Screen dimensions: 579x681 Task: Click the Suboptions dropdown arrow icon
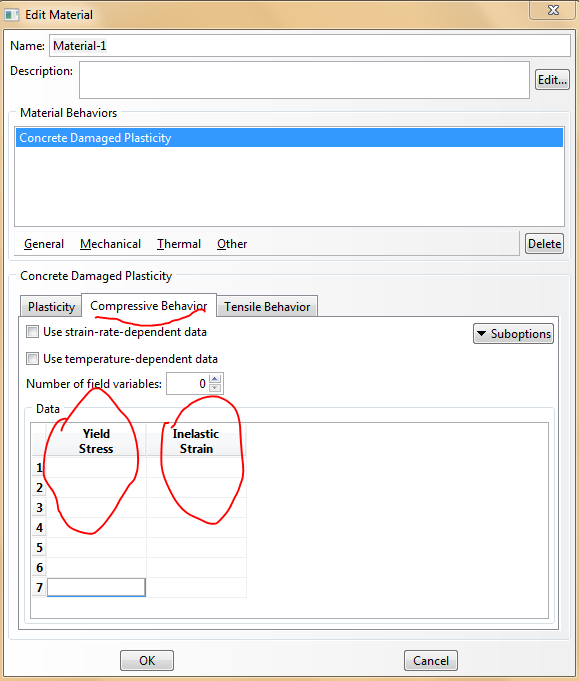click(x=481, y=334)
